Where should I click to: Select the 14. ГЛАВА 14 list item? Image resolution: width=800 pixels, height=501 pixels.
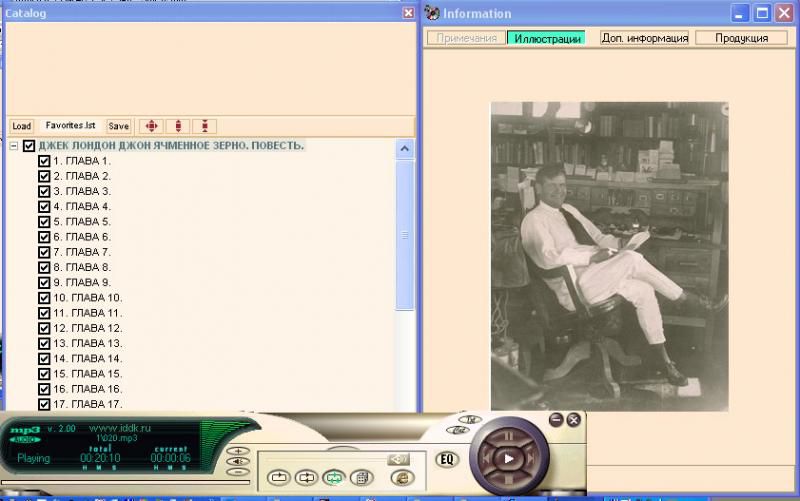[88, 358]
